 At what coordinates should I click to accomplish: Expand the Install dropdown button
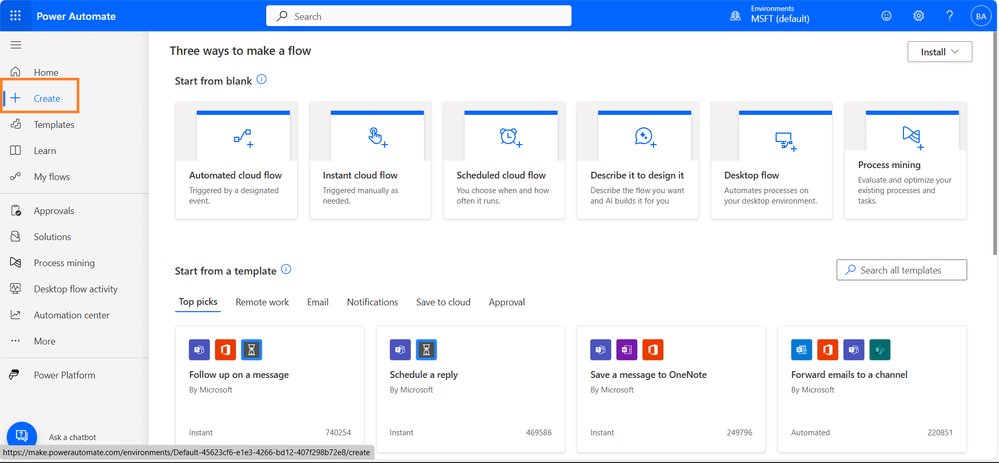point(940,52)
